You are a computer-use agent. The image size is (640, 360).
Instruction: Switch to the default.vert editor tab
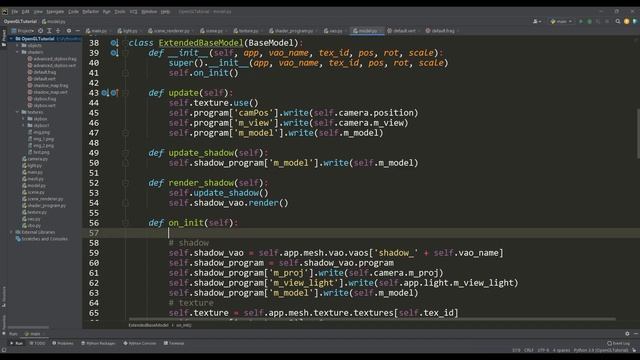click(x=404, y=31)
